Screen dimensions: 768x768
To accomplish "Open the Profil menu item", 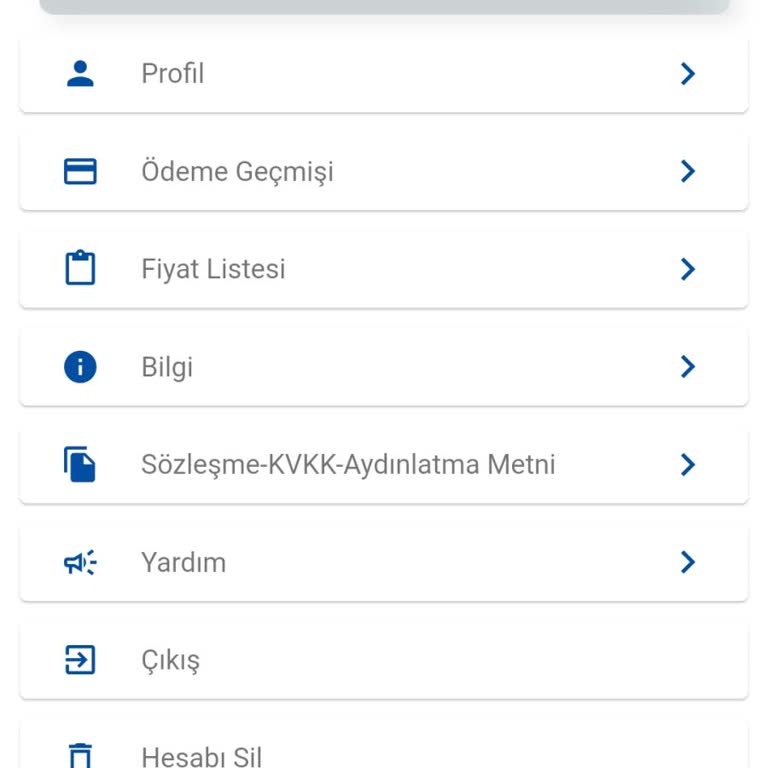I will pyautogui.click(x=173, y=74).
